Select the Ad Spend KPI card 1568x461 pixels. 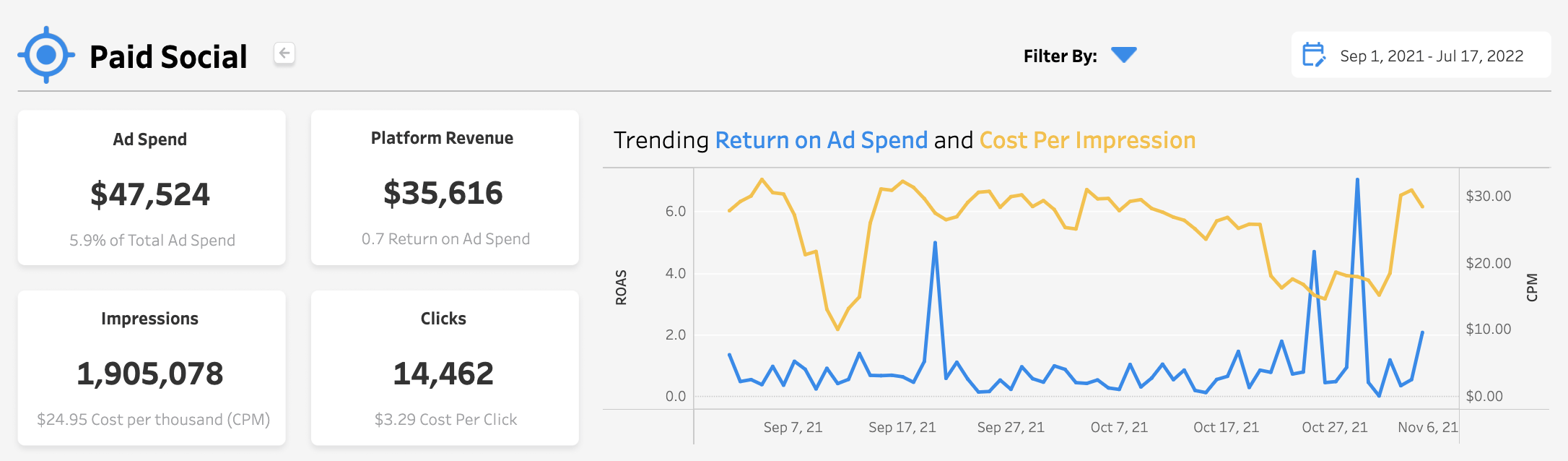[x=150, y=189]
